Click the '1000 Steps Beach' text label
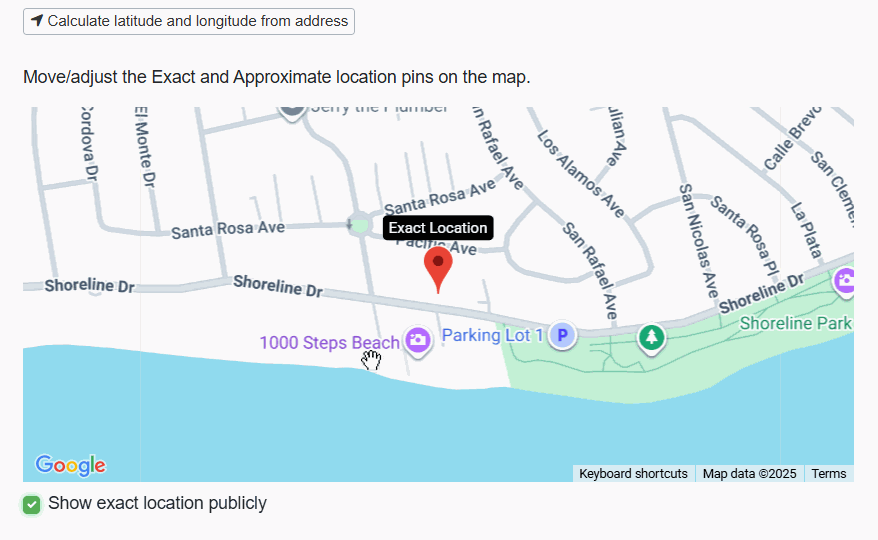The image size is (878, 540). (329, 342)
